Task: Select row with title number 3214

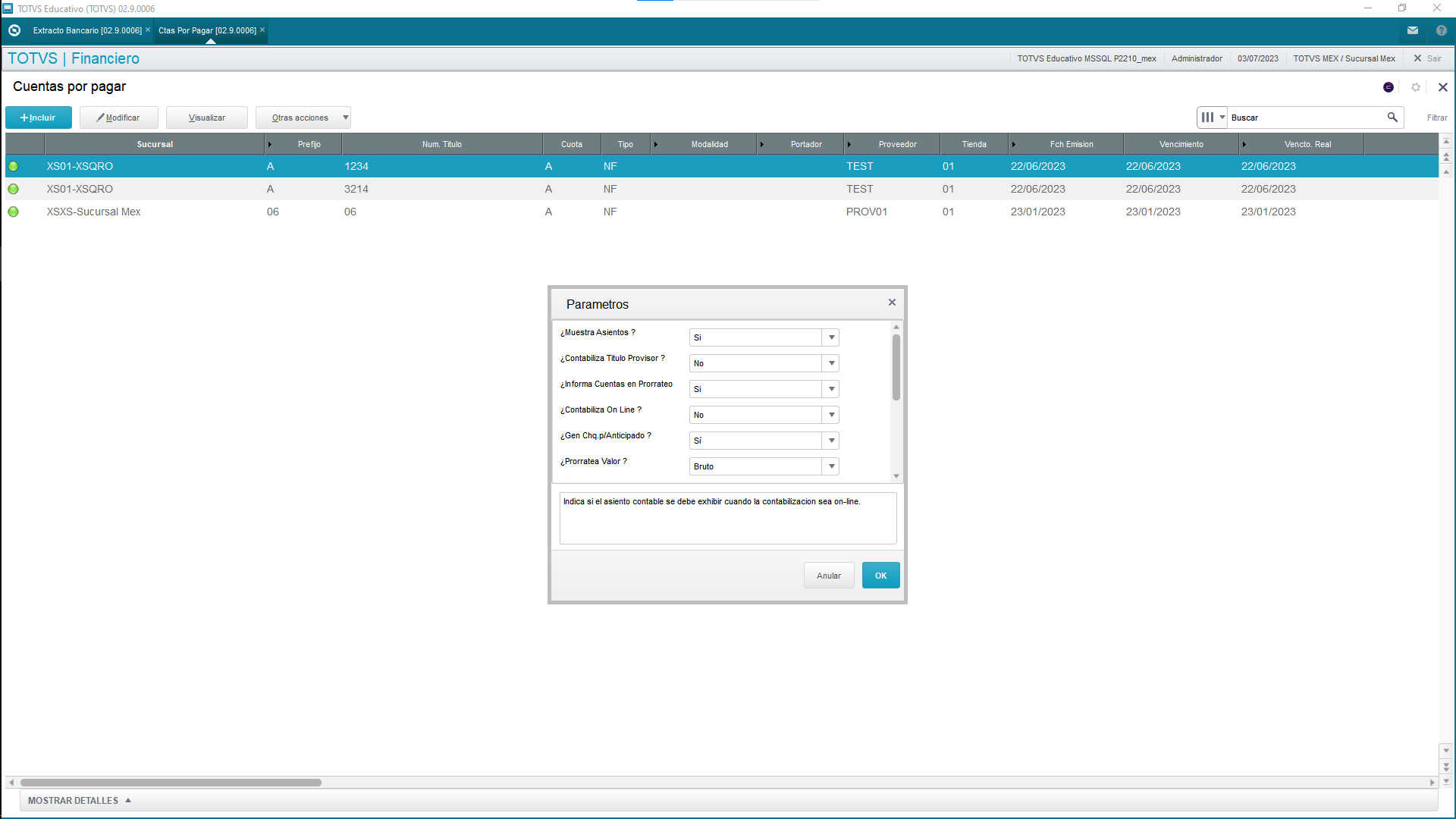Action: click(x=722, y=189)
